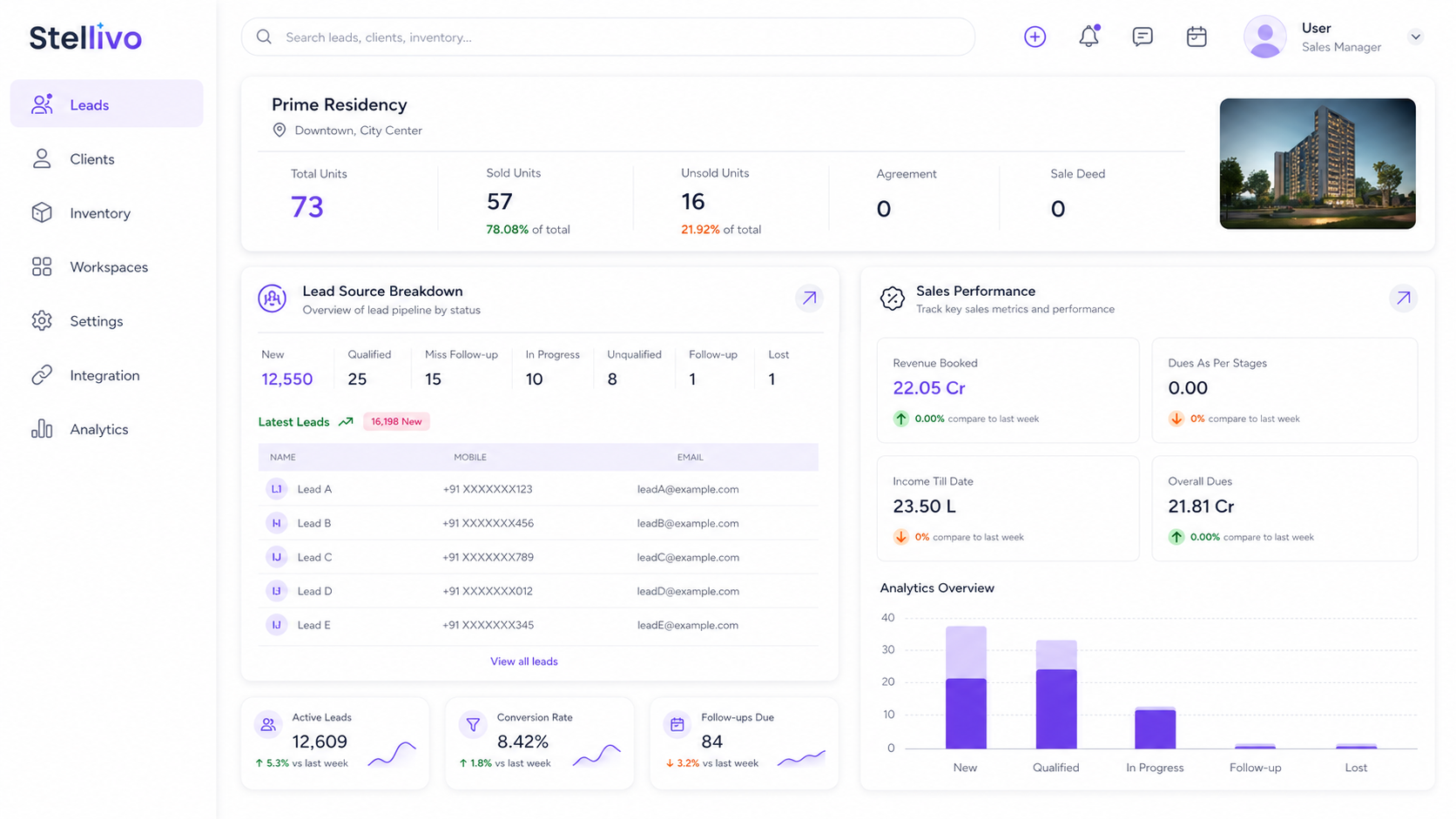The image size is (1456, 819).
Task: Expand the user profile dropdown chevron
Action: coord(1416,37)
